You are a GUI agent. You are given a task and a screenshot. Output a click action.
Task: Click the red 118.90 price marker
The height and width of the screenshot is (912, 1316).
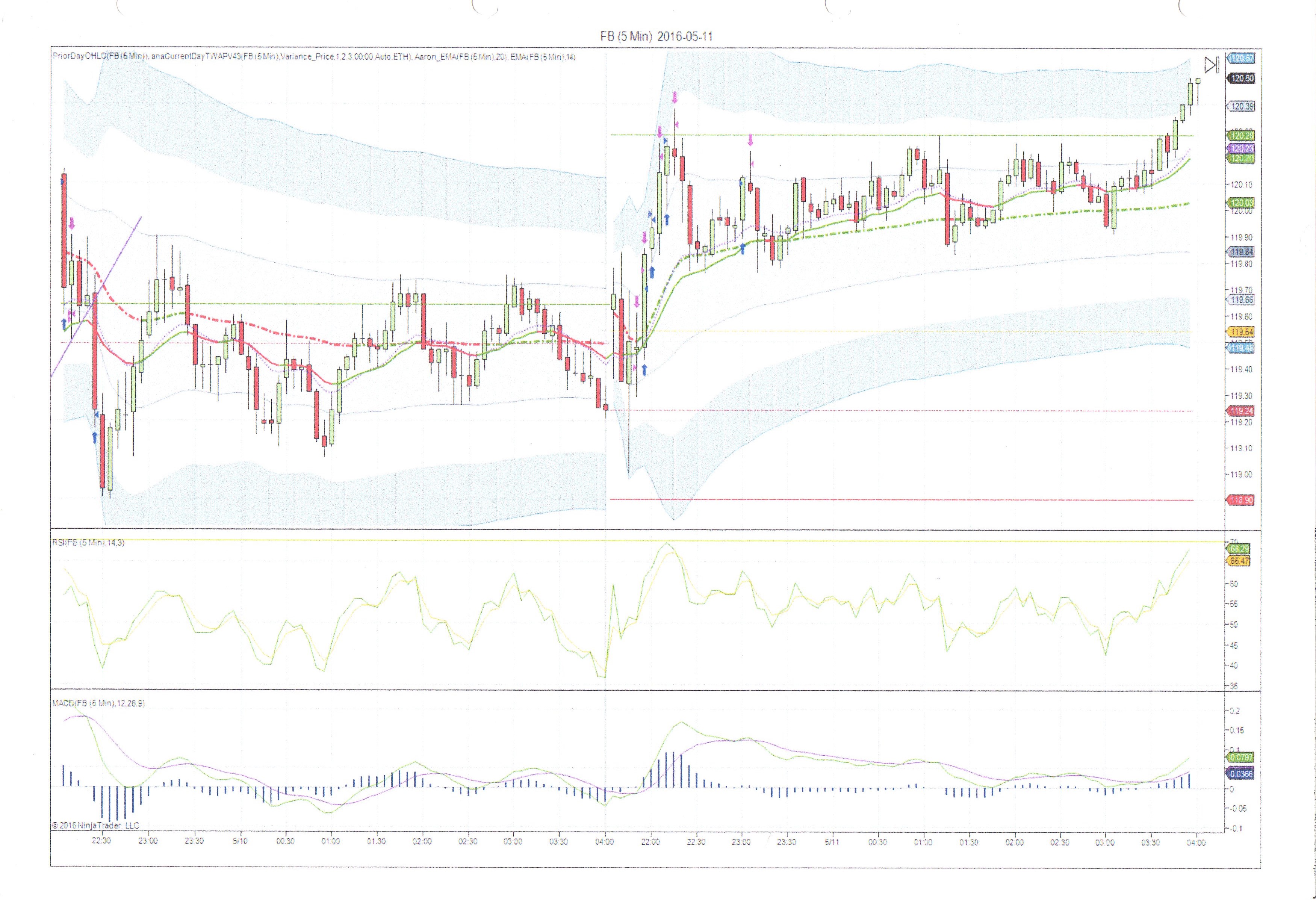(1241, 500)
